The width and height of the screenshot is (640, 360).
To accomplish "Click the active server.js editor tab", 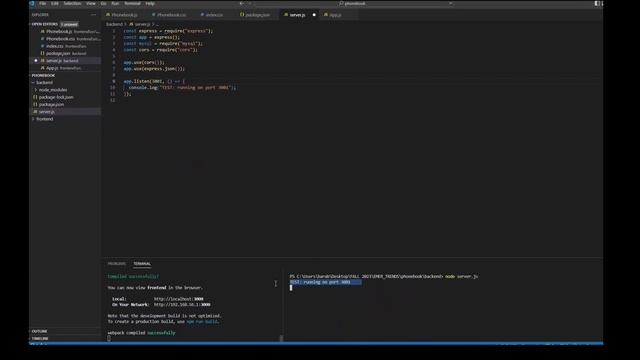I will [297, 15].
